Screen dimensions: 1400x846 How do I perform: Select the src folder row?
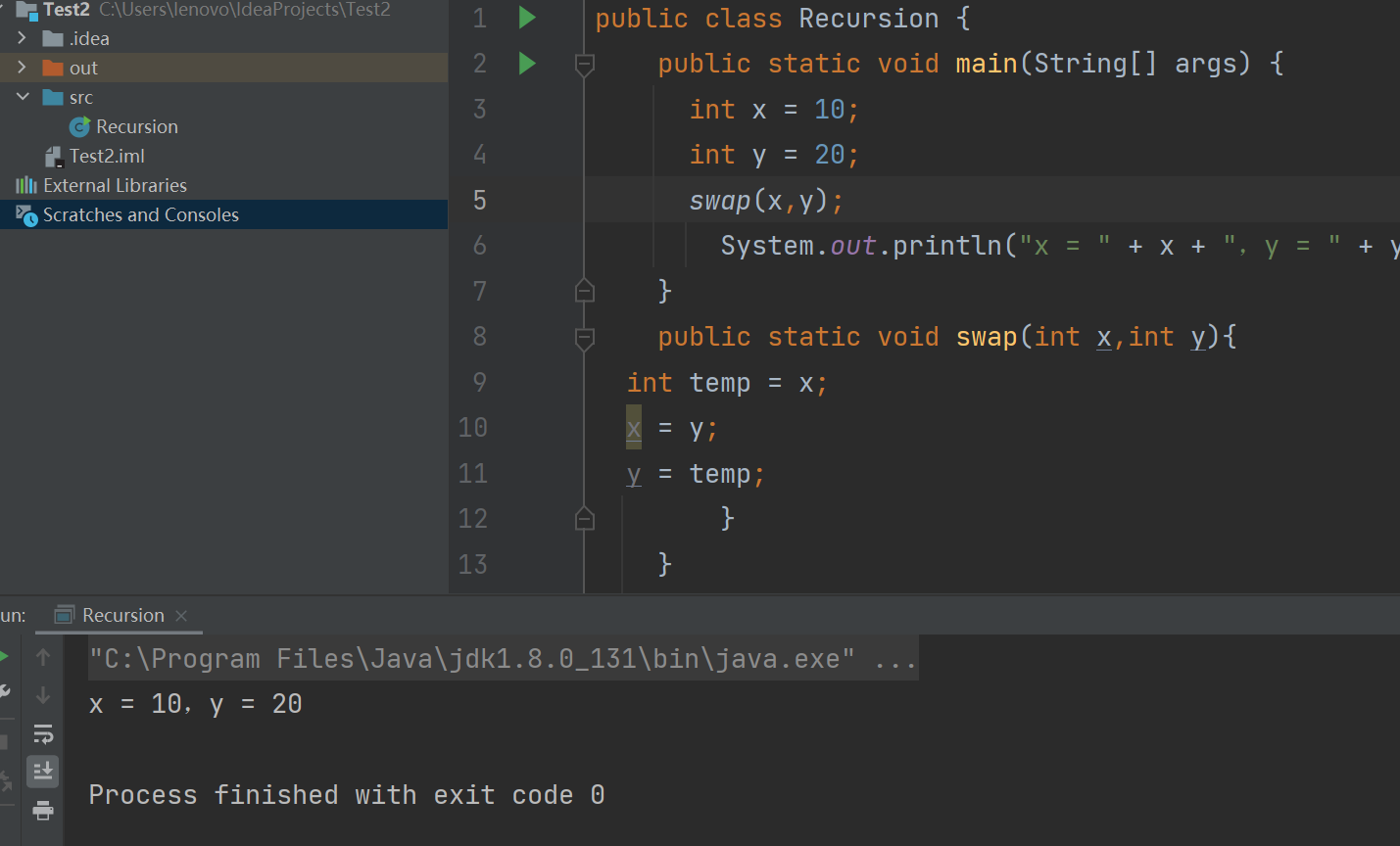click(223, 97)
